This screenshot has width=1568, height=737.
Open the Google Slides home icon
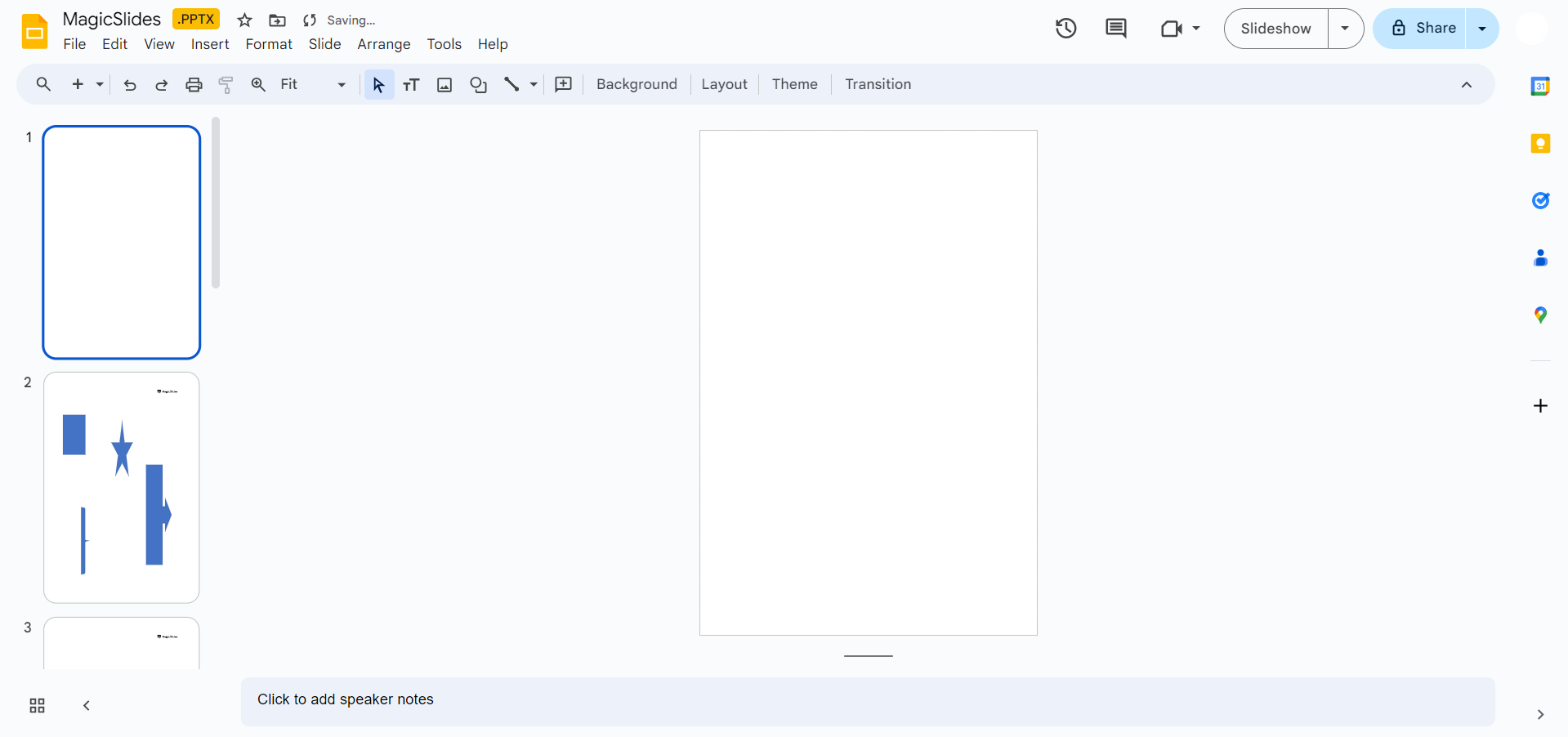coord(34,32)
